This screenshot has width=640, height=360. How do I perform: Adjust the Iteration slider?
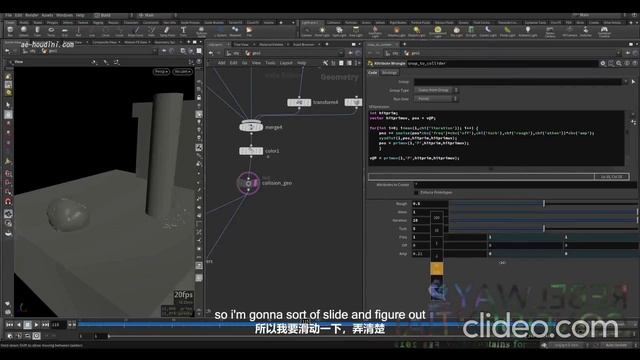(544, 220)
